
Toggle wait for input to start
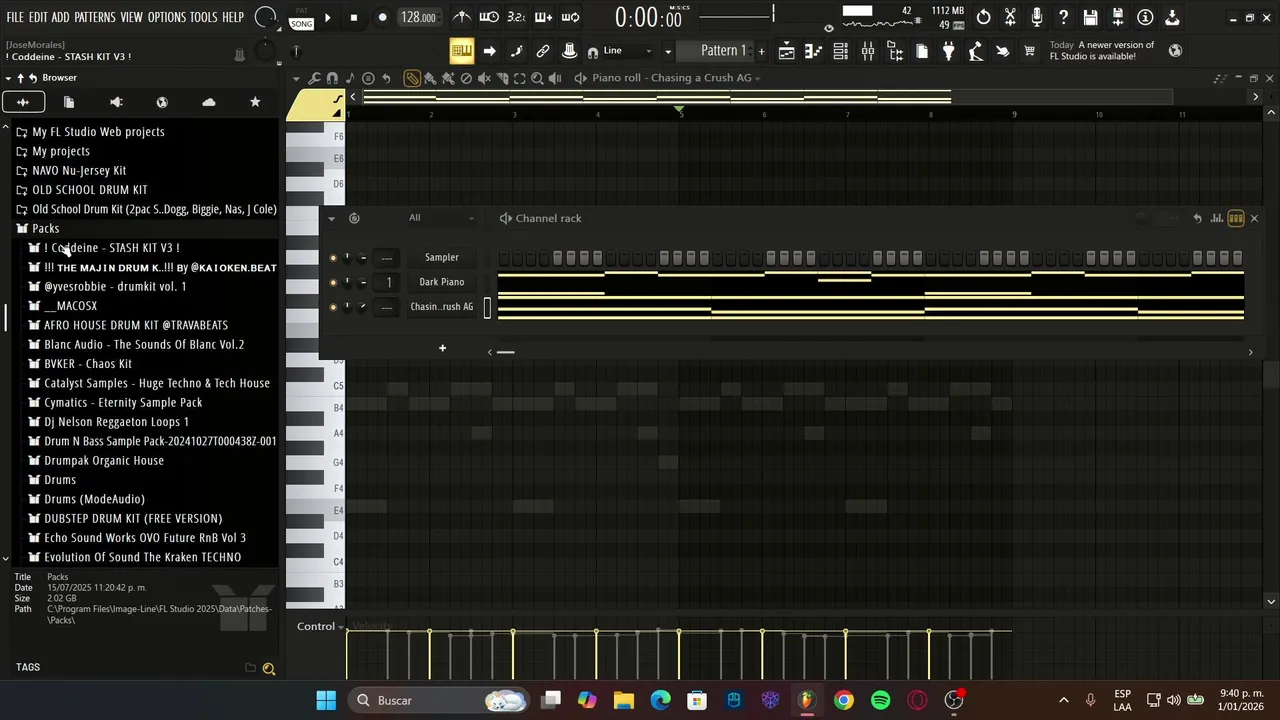click(x=489, y=17)
